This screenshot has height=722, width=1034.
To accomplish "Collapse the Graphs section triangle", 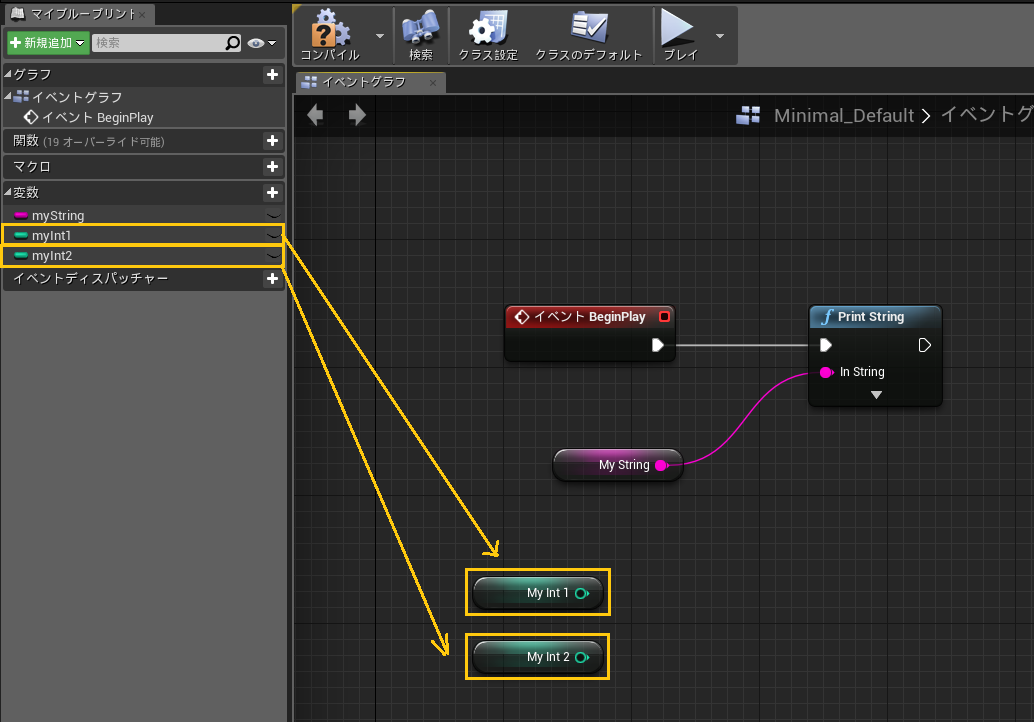I will click(x=8, y=73).
